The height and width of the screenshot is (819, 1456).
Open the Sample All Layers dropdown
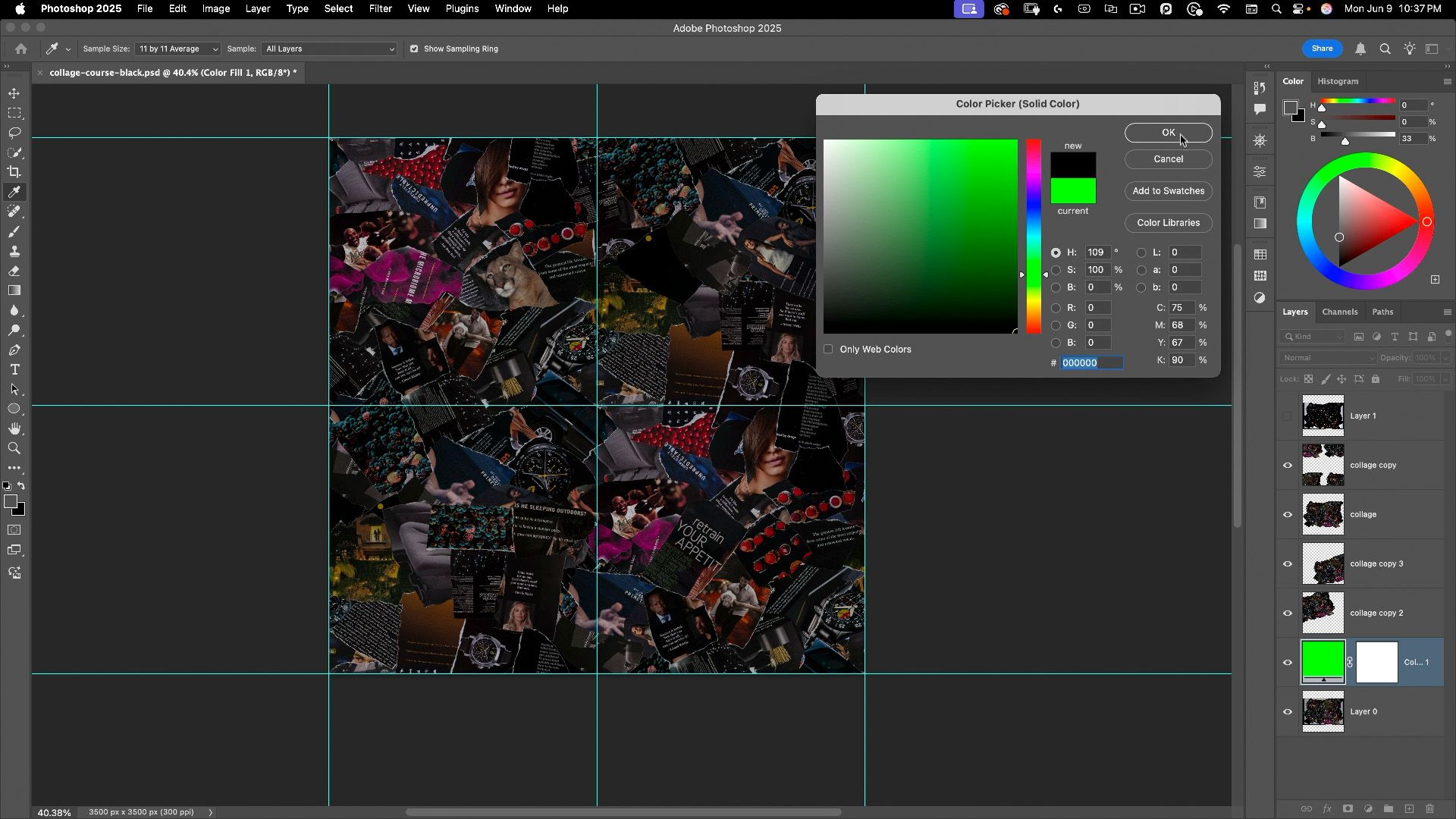pos(329,49)
